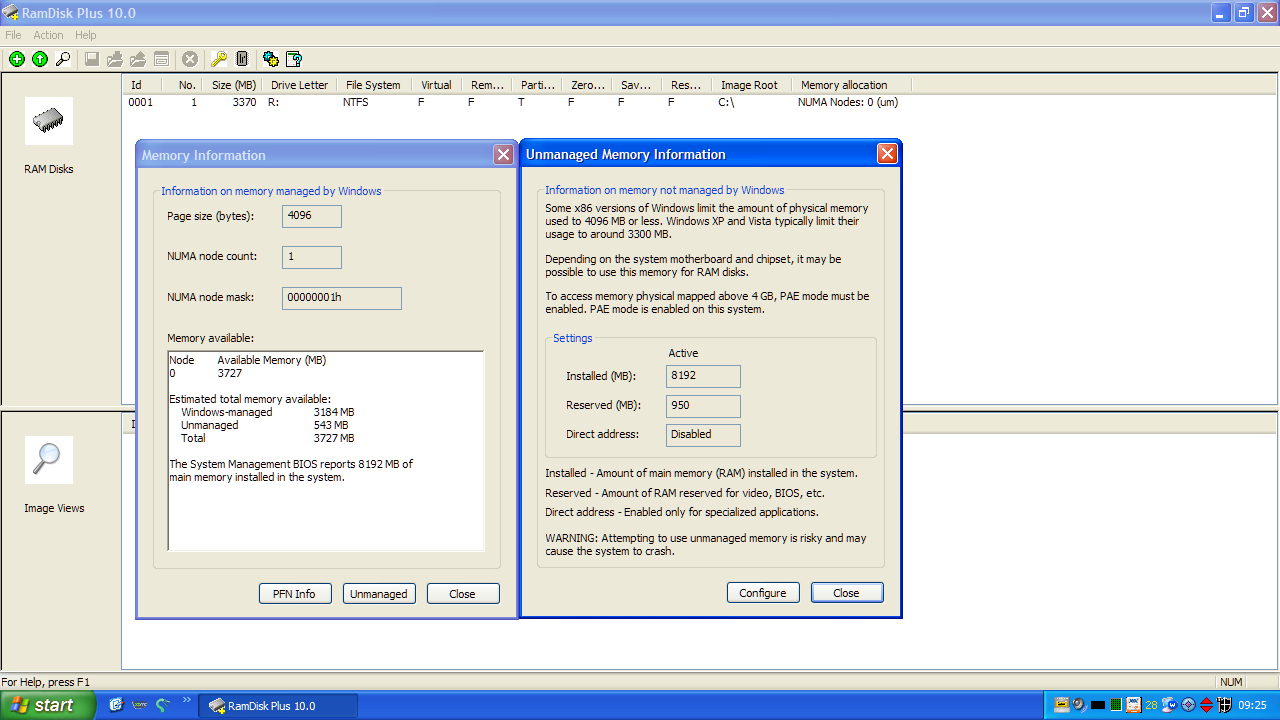Viewport: 1280px width, 720px height.
Task: Click 'NUMA Nodes: 0 (um)' cell
Action: coord(848,102)
